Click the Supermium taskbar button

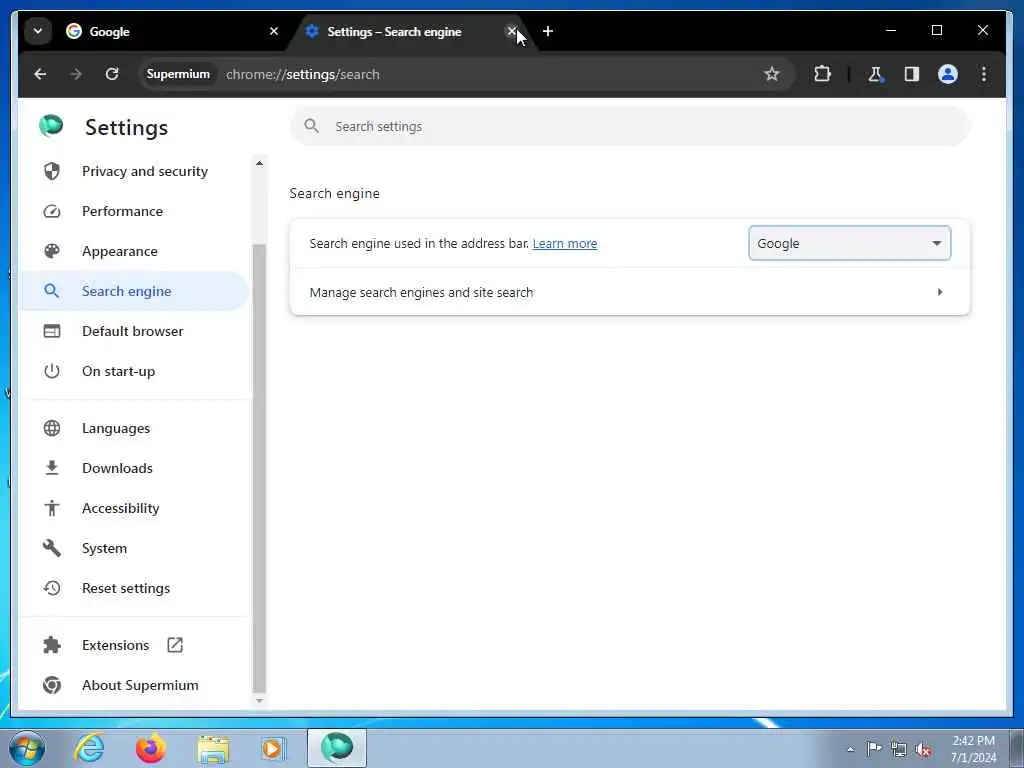(x=337, y=748)
